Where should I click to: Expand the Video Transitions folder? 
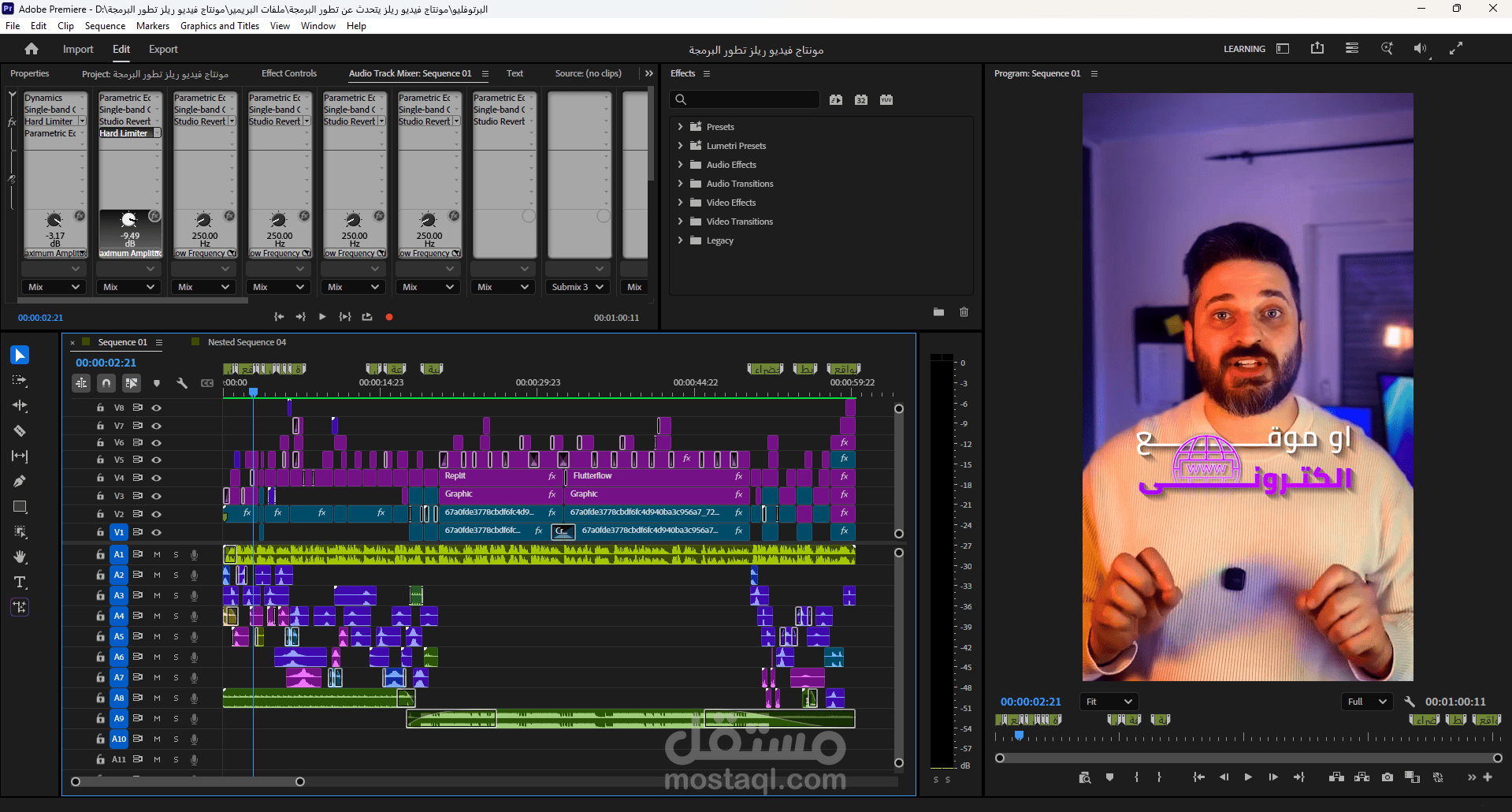680,221
